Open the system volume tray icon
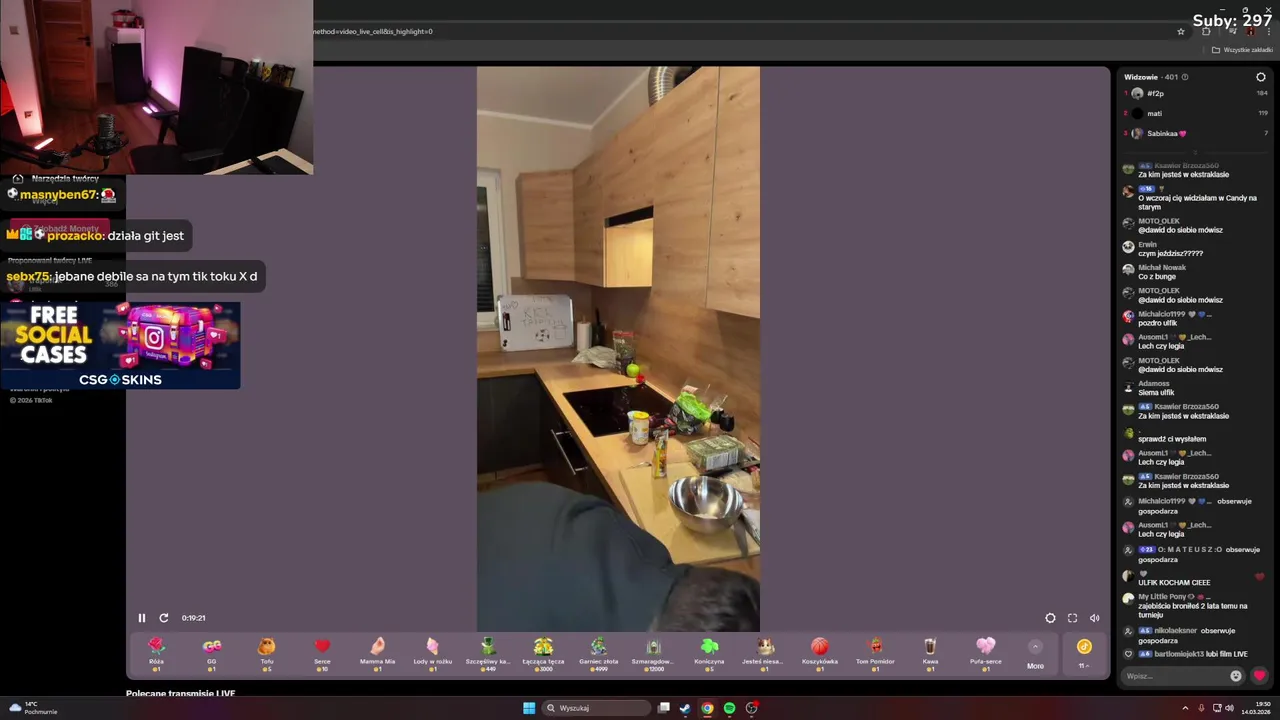The height and width of the screenshot is (720, 1280). [1229, 708]
